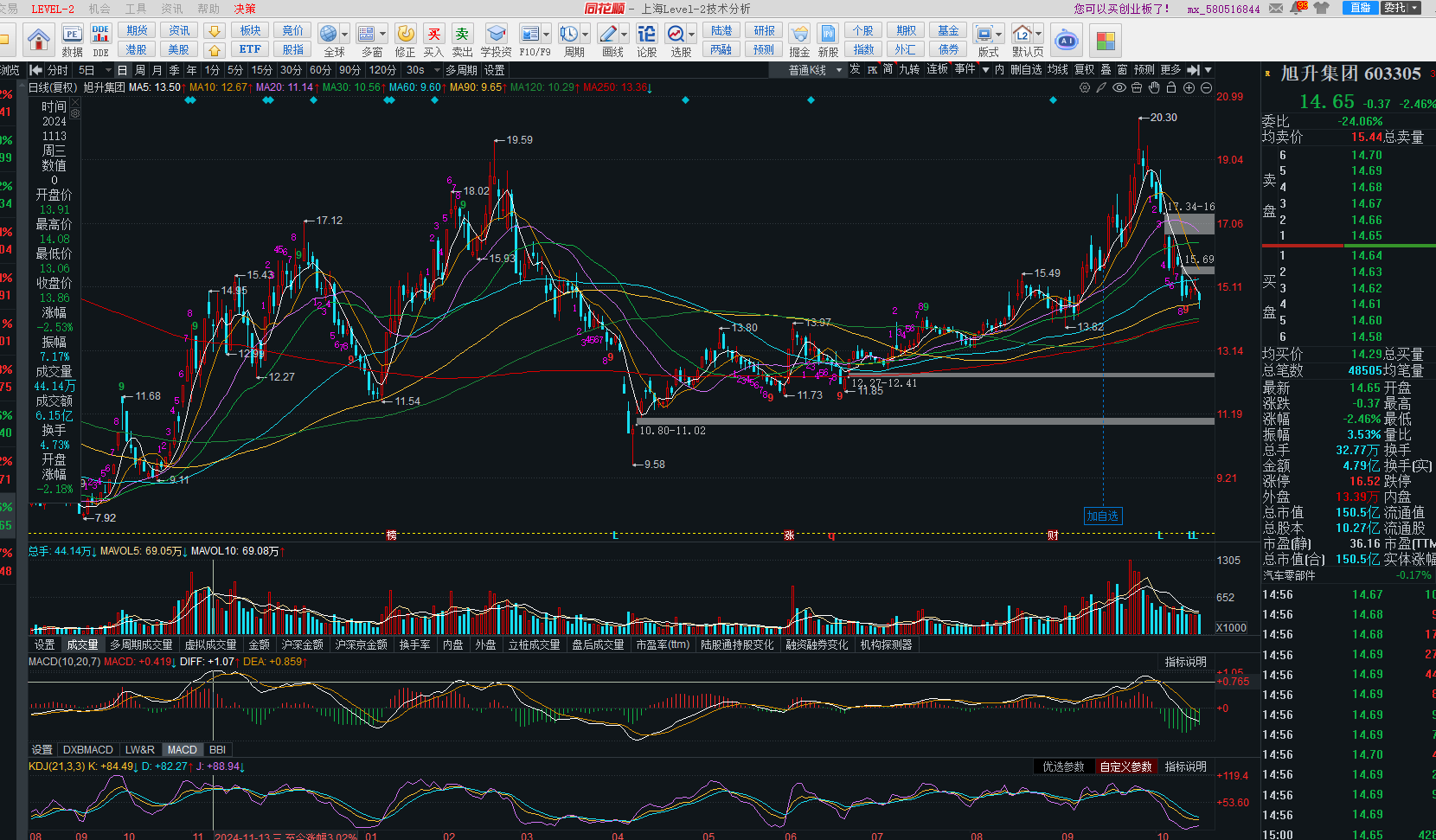
Task: Expand the 多窗 dropdown arrow
Action: [382, 35]
